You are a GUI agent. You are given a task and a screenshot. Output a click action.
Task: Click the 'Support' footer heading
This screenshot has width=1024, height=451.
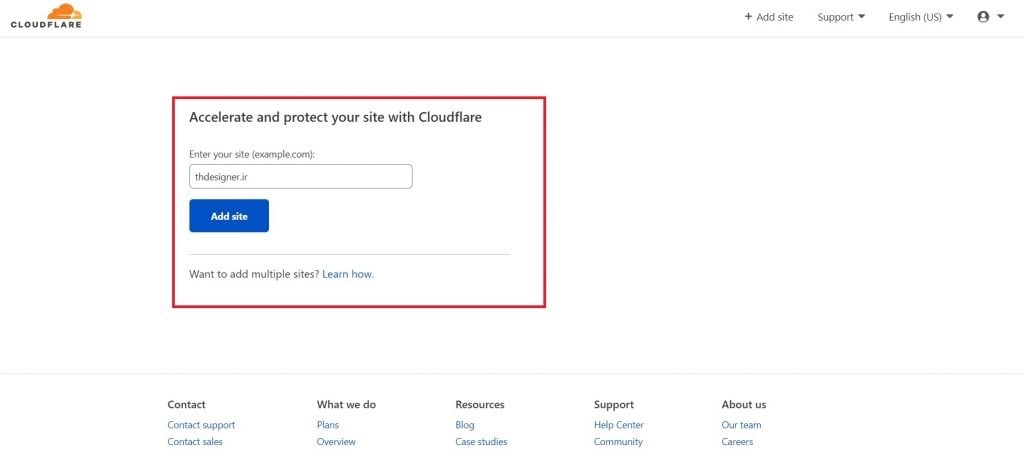(x=614, y=405)
